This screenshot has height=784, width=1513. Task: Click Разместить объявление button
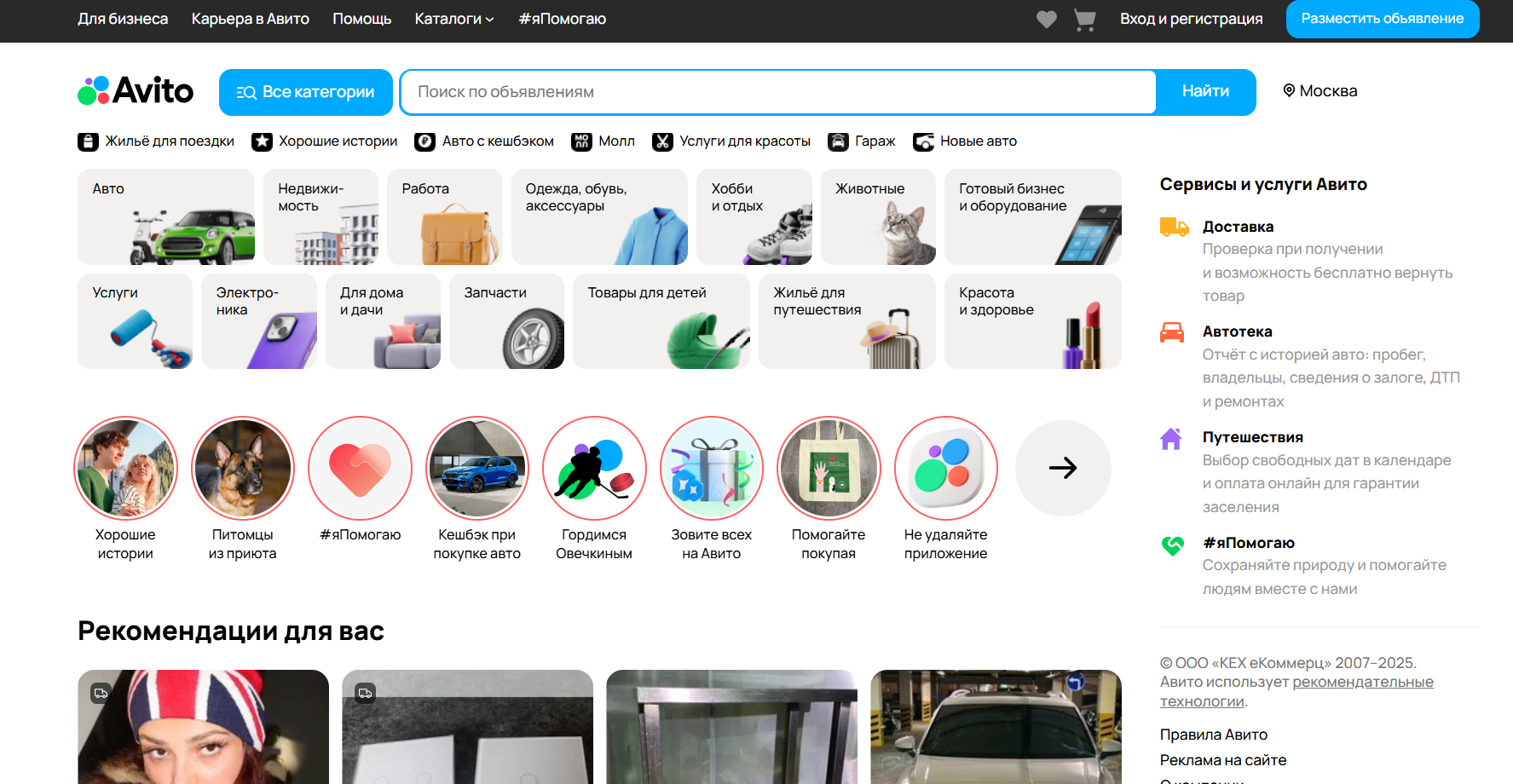1382,19
